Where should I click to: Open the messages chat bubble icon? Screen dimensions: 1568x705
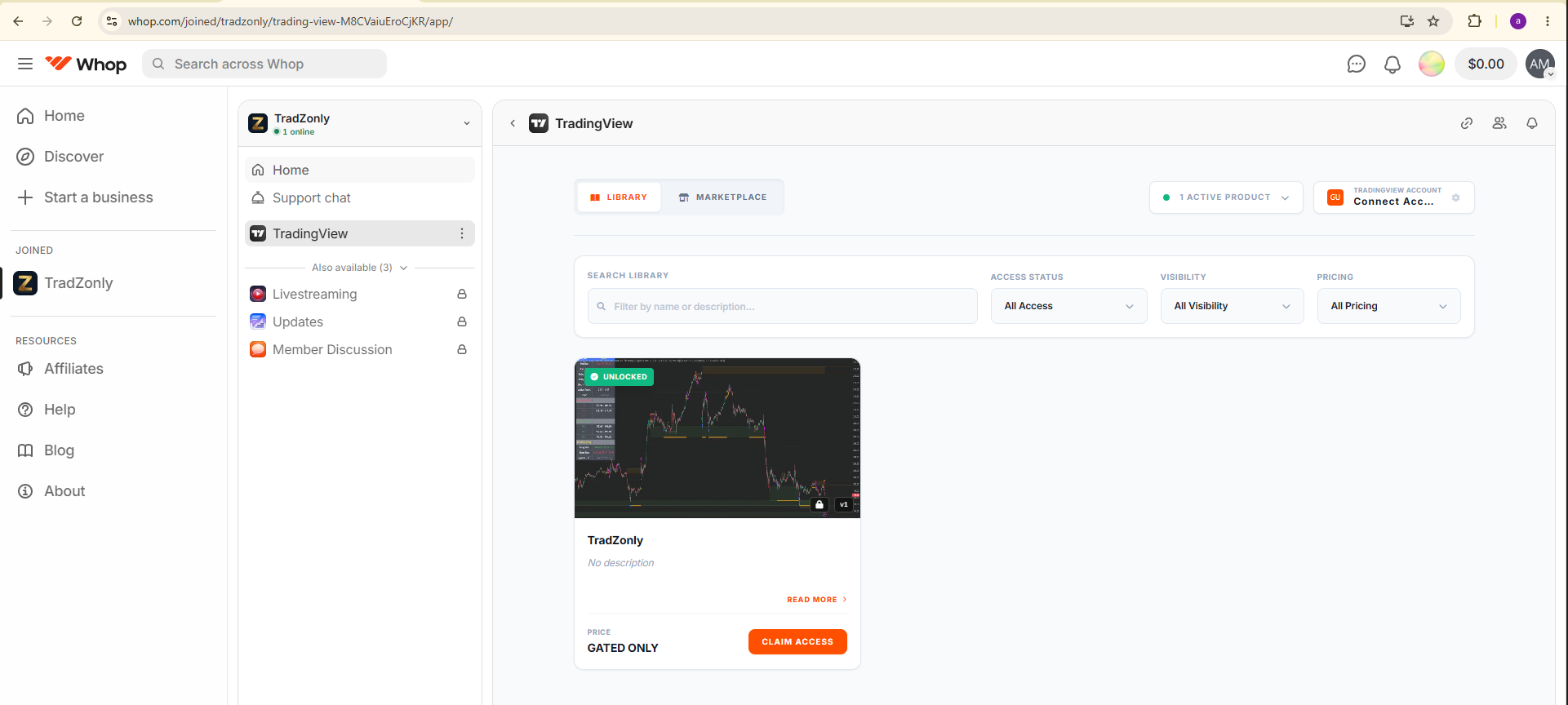1356,64
